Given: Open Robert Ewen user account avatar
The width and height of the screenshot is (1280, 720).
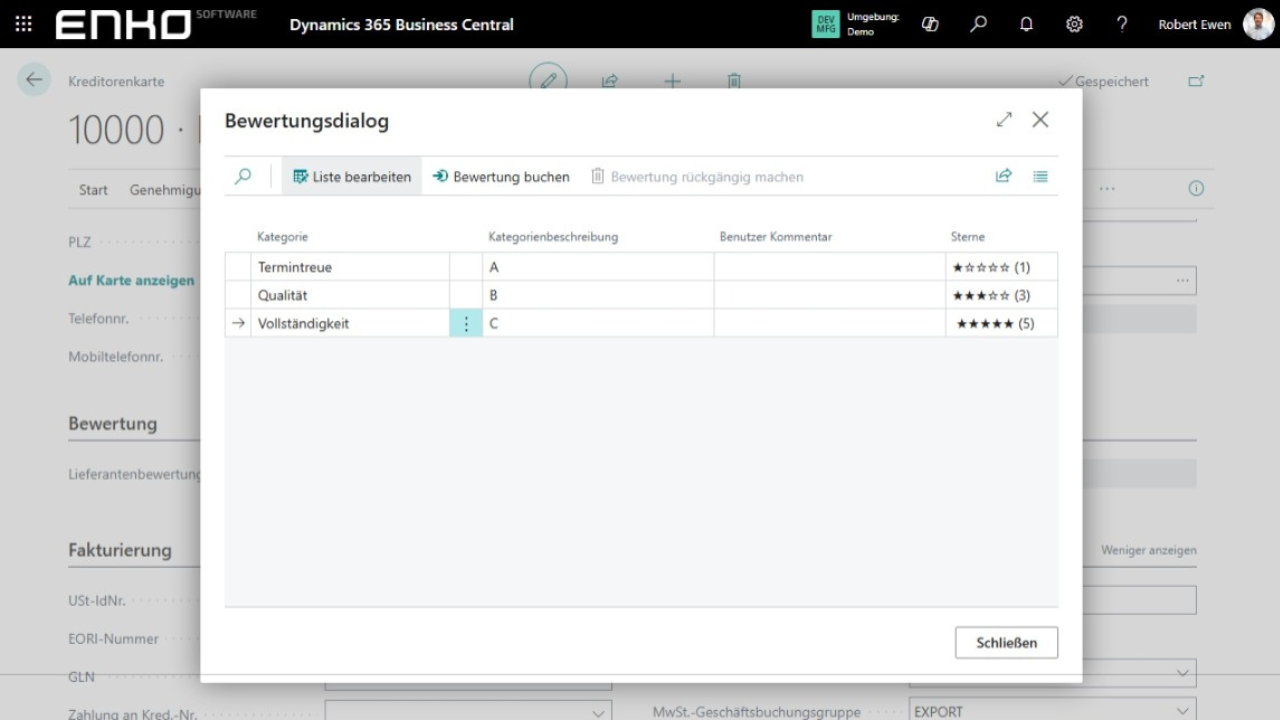Looking at the screenshot, I should (1258, 24).
